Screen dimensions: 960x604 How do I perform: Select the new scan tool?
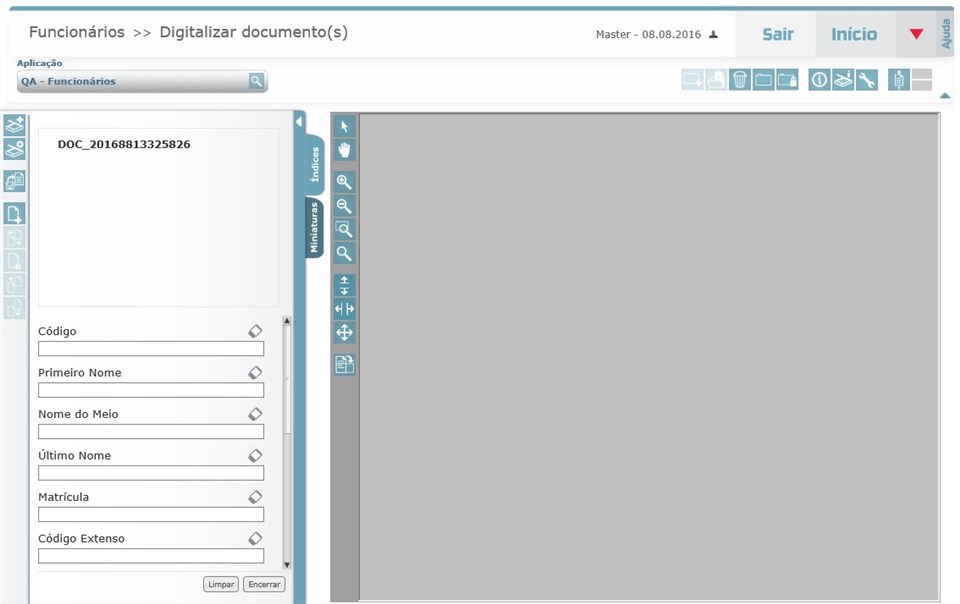tap(14, 125)
